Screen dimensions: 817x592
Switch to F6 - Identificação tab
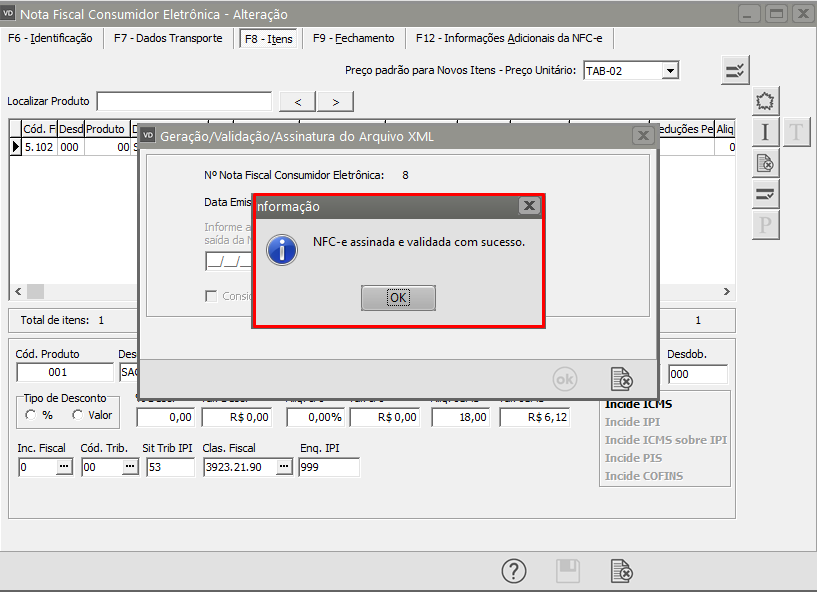click(51, 39)
